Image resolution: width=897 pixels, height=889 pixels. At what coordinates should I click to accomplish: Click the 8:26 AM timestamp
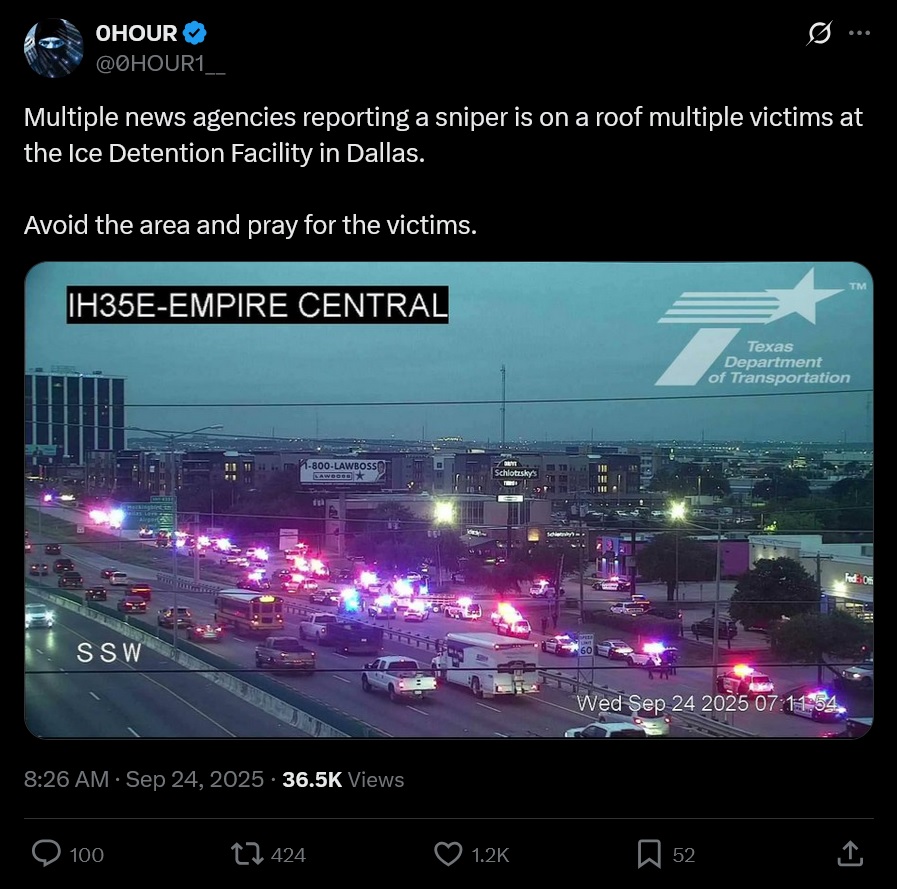click(x=66, y=779)
